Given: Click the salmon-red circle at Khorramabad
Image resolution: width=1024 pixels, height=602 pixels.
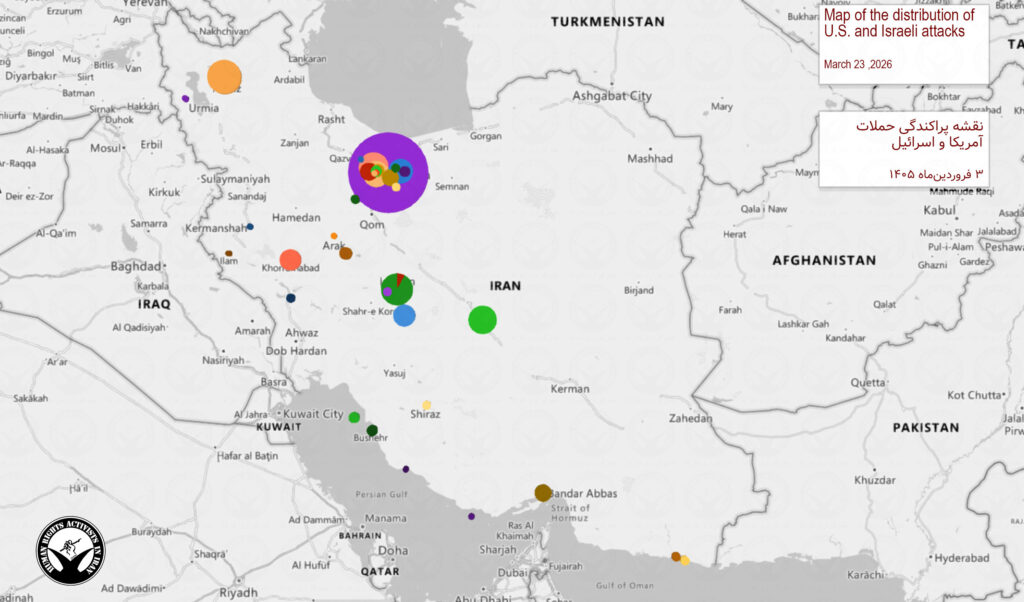Looking at the screenshot, I should 290,260.
